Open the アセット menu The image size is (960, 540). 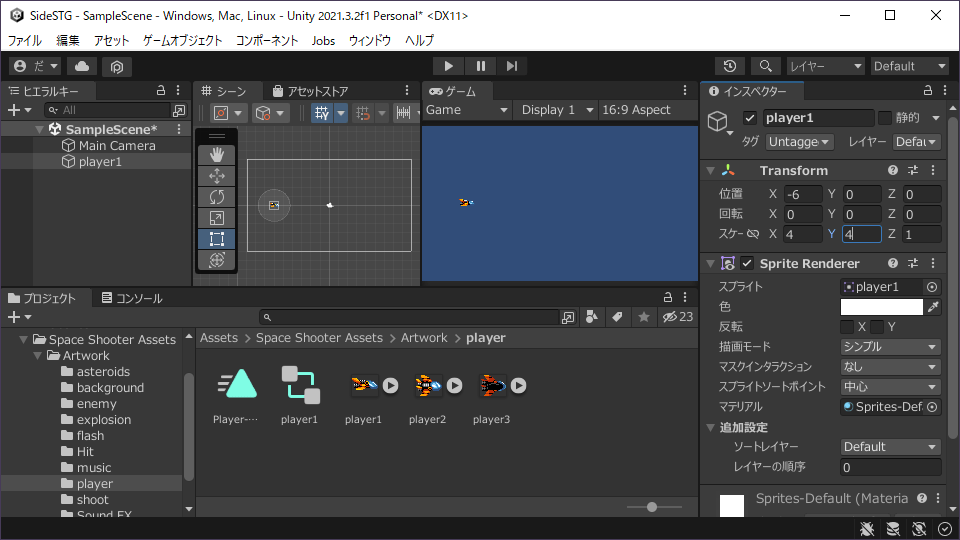coord(111,40)
